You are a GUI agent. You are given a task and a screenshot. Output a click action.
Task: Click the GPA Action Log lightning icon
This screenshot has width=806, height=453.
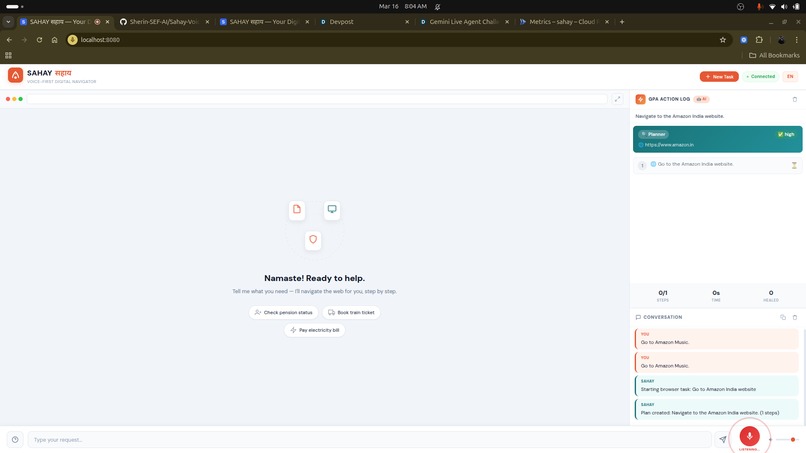pyautogui.click(x=640, y=99)
